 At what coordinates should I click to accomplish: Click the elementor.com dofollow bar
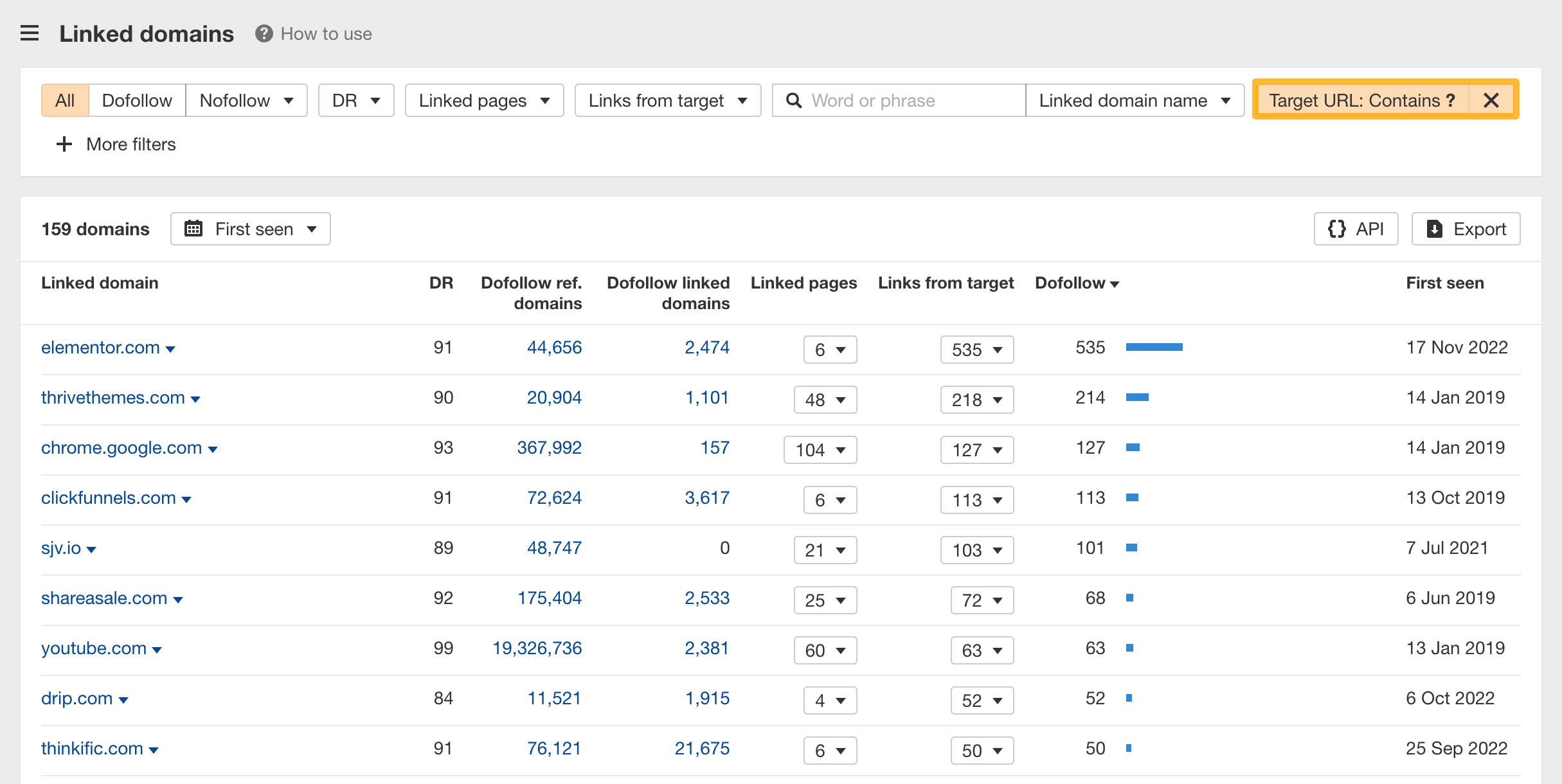(x=1154, y=347)
